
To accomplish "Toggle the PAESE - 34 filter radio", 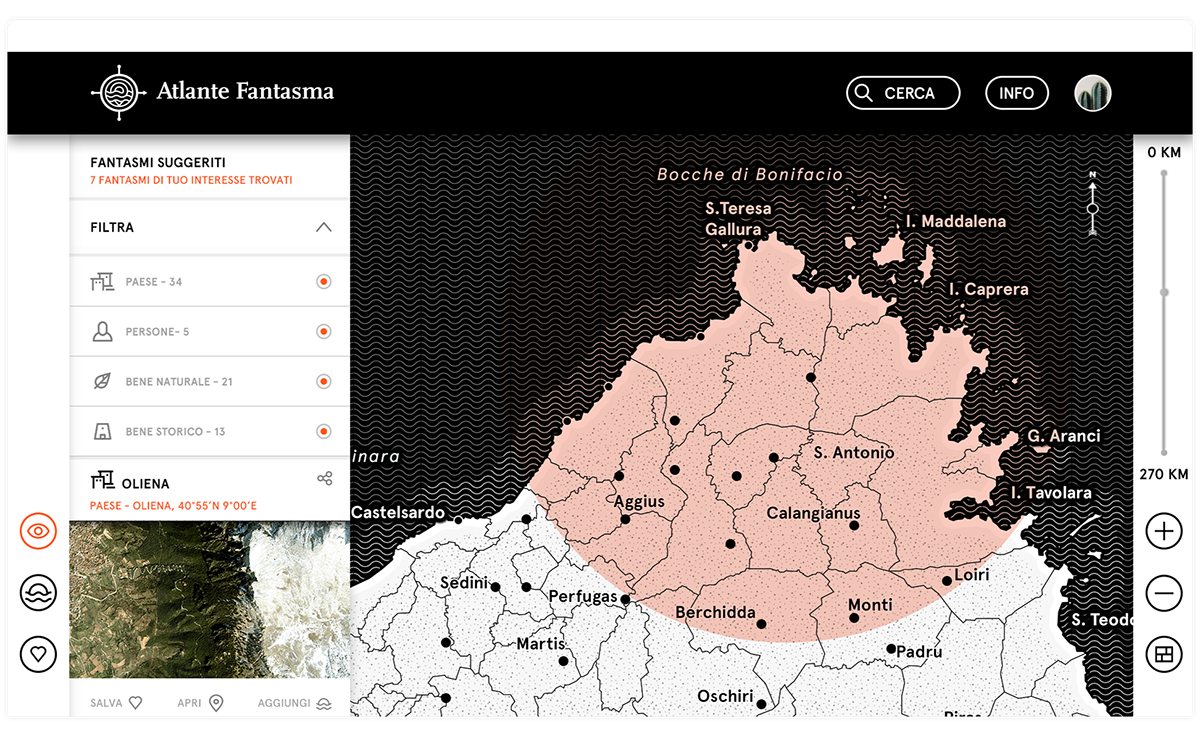I will tap(323, 282).
